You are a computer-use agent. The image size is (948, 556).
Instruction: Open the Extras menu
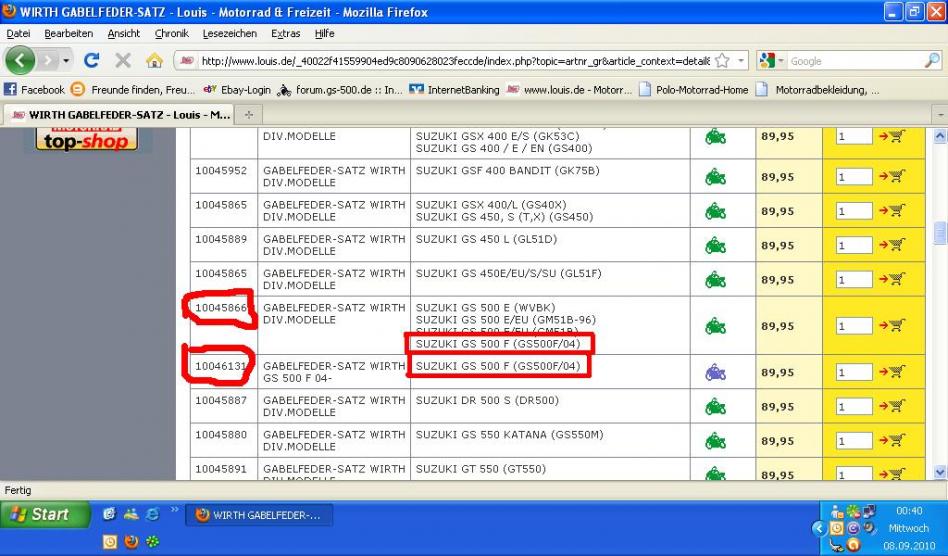285,34
